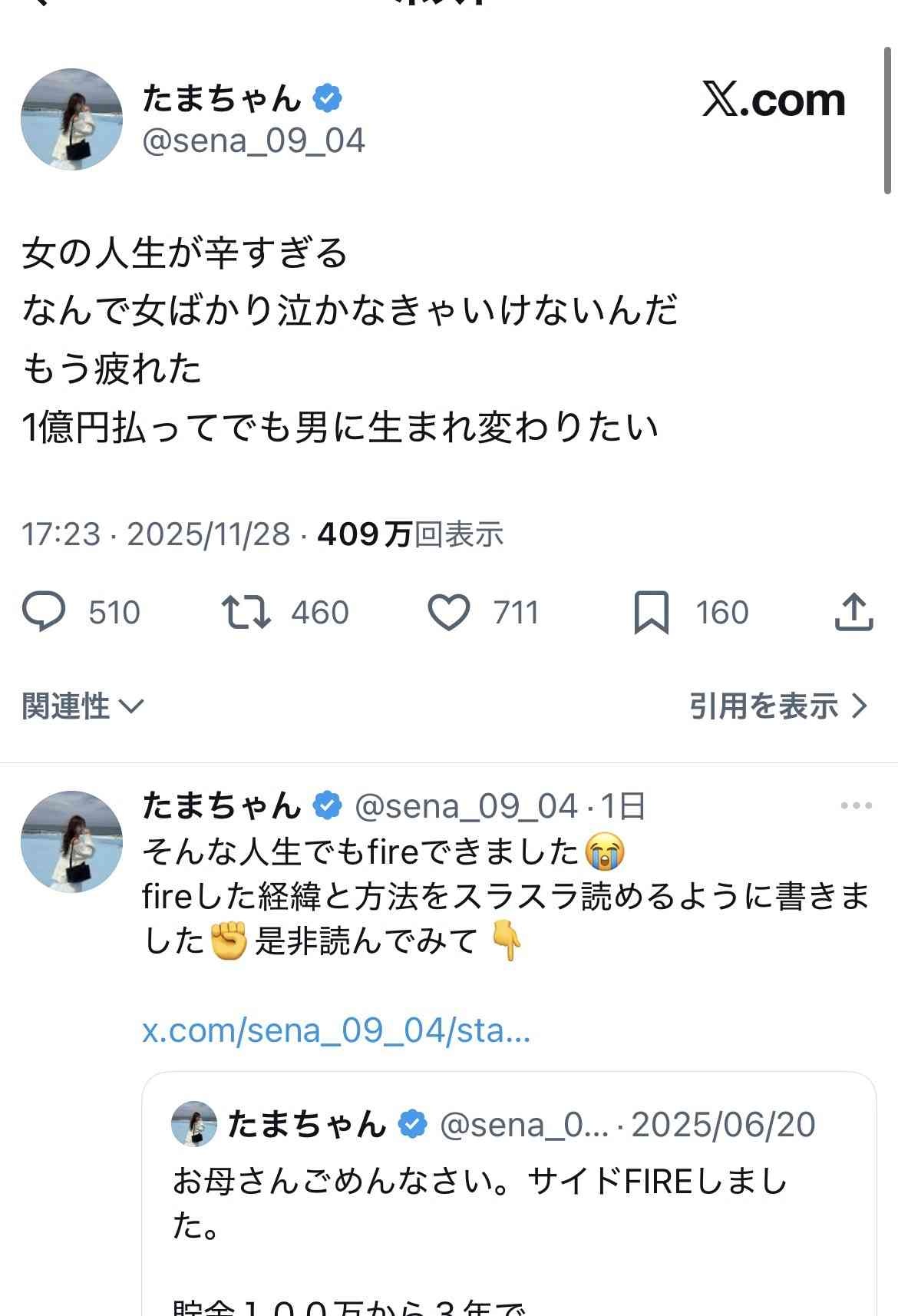The image size is (898, 1316).
Task: Open the x.com/sena_09_04 status link
Action: (x=336, y=1030)
